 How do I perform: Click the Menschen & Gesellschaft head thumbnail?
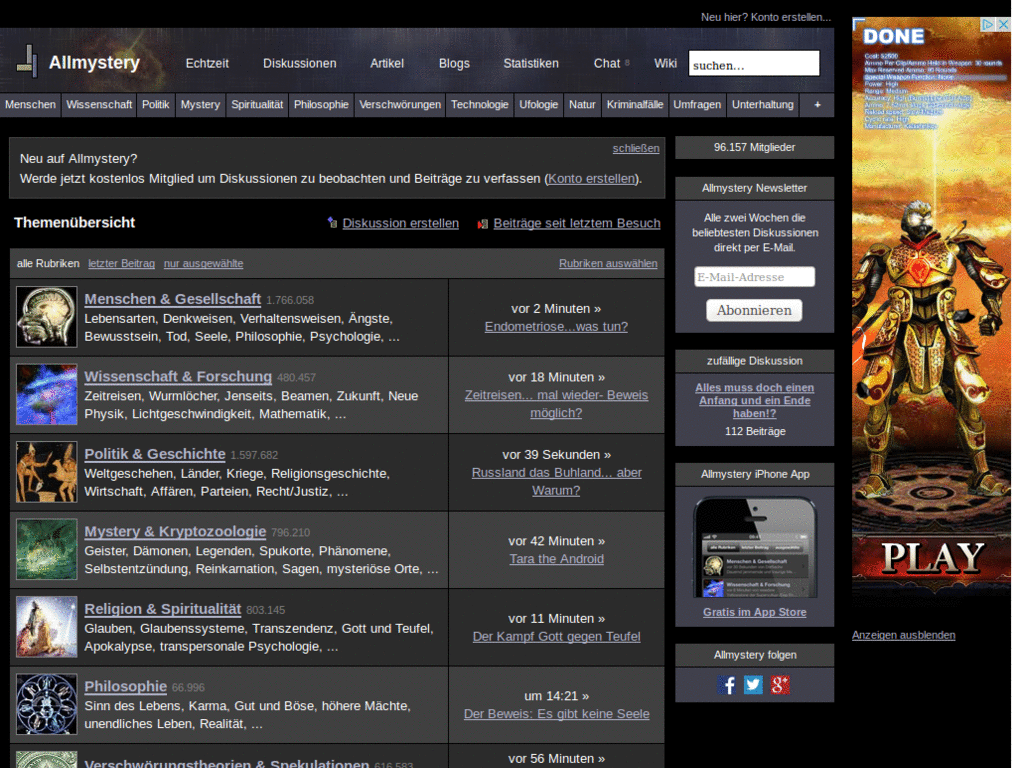tap(46, 317)
